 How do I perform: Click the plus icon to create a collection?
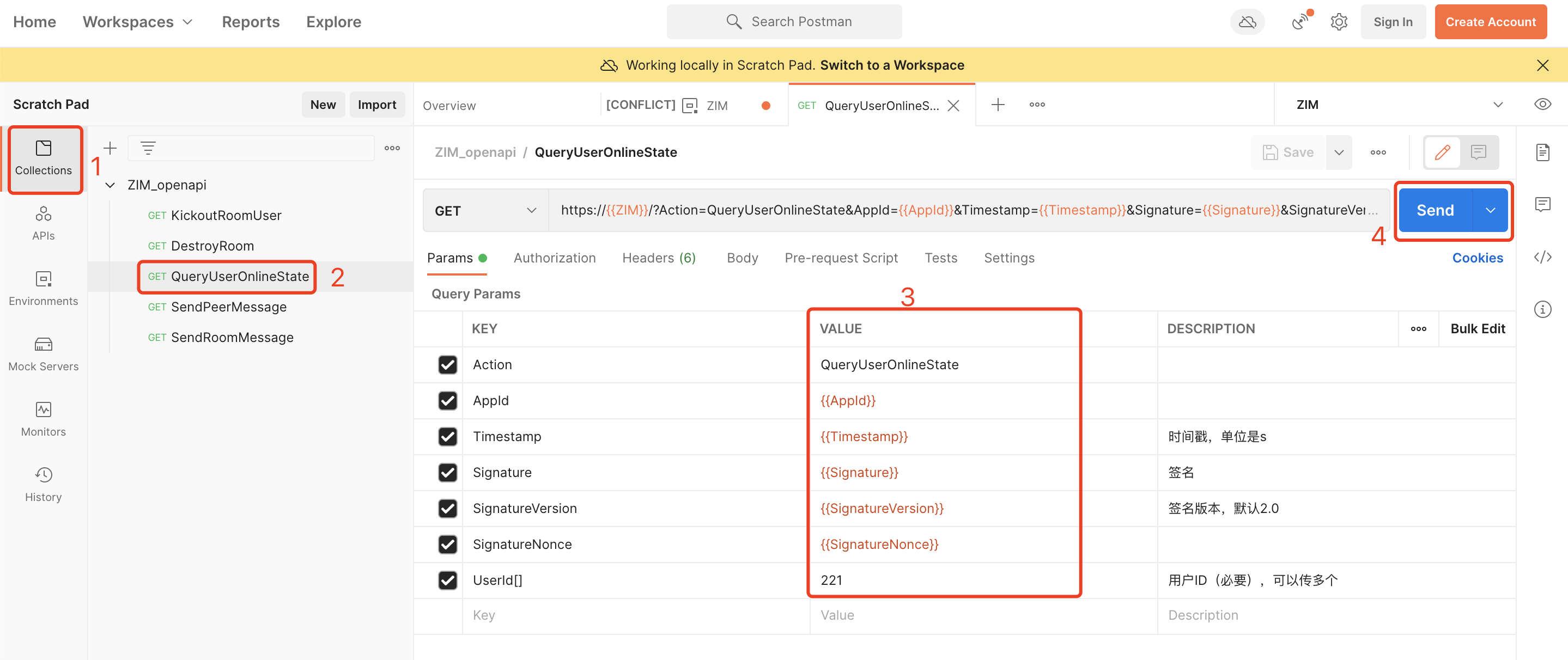click(110, 148)
